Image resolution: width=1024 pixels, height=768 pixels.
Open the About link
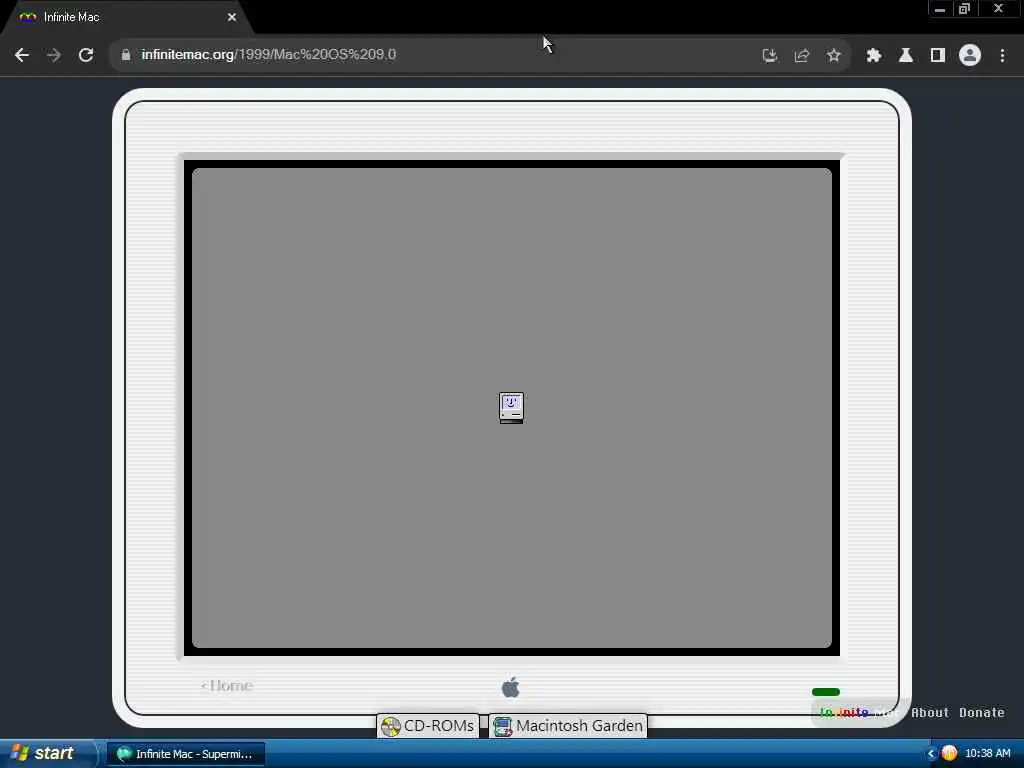click(x=929, y=712)
